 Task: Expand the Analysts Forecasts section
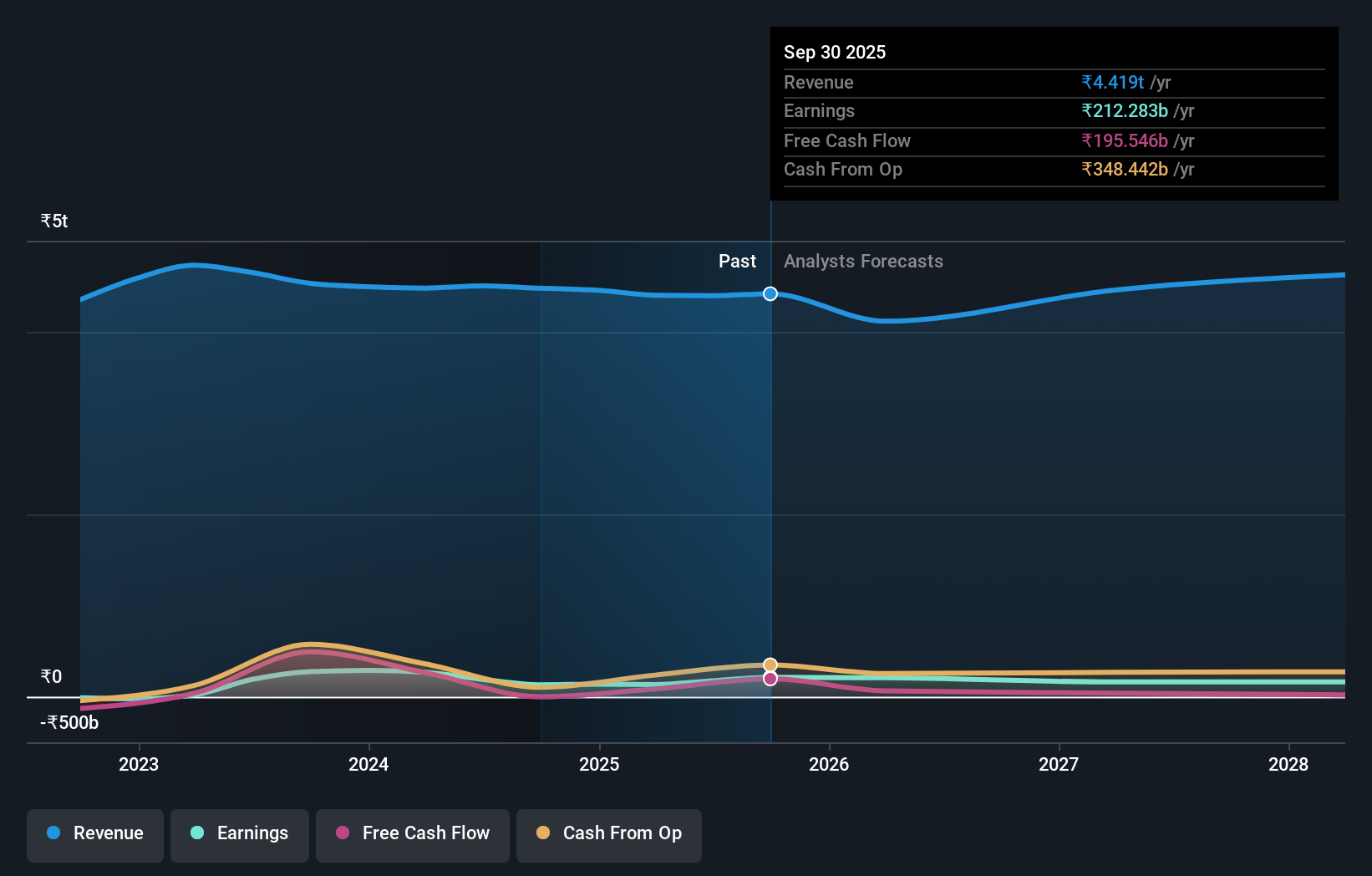point(863,262)
